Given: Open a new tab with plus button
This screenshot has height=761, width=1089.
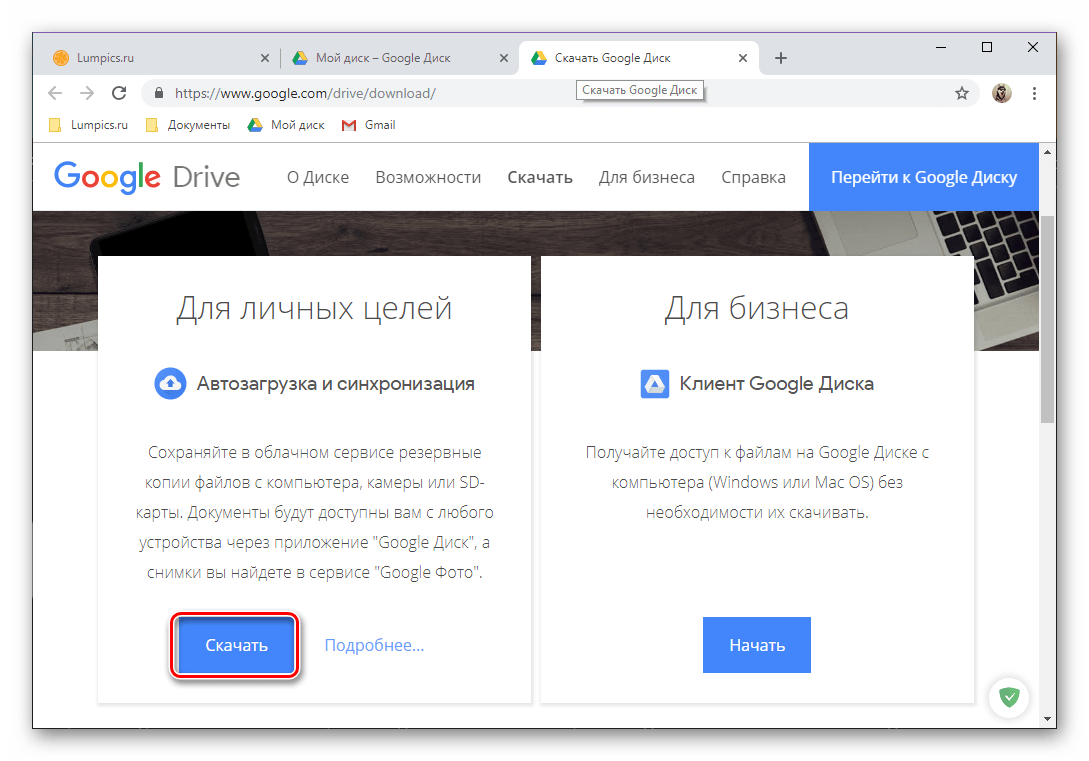Looking at the screenshot, I should click(x=781, y=58).
